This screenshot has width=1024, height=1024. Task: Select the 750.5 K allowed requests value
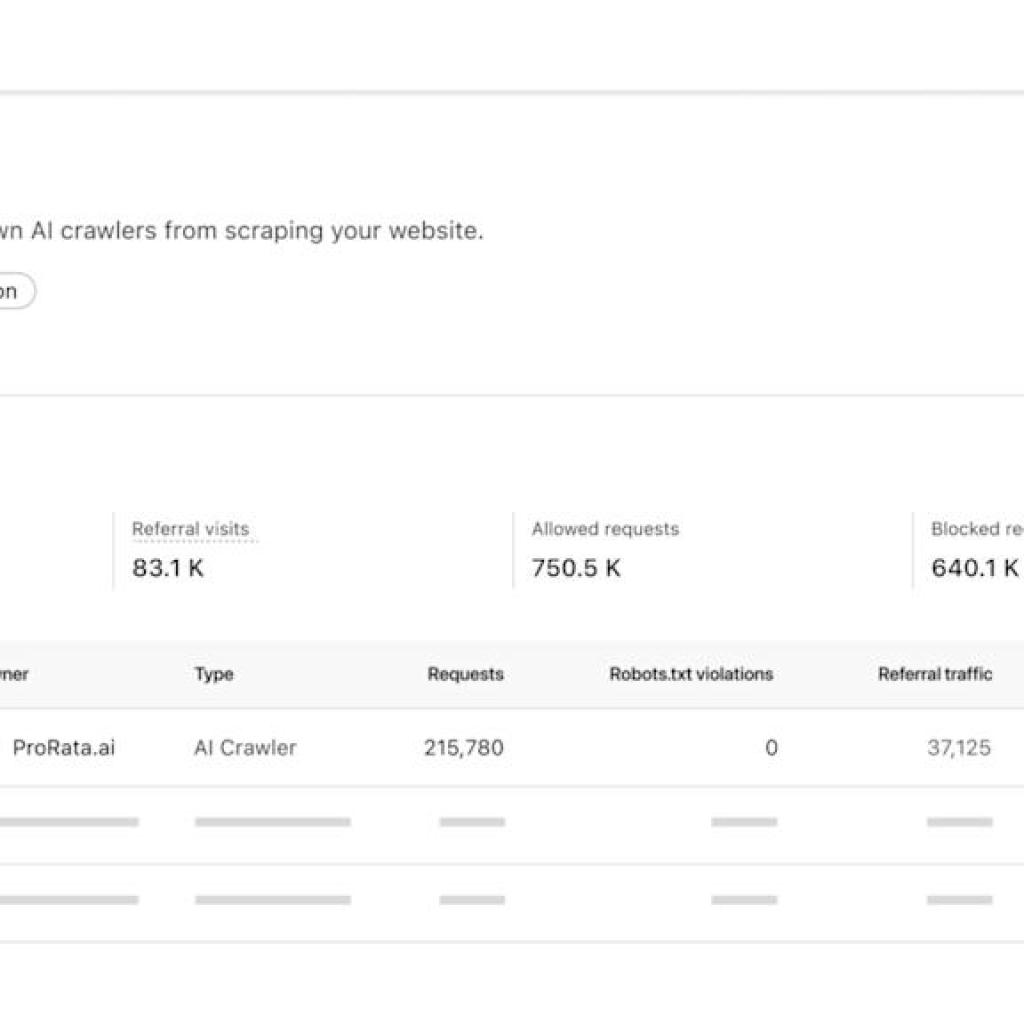[576, 569]
